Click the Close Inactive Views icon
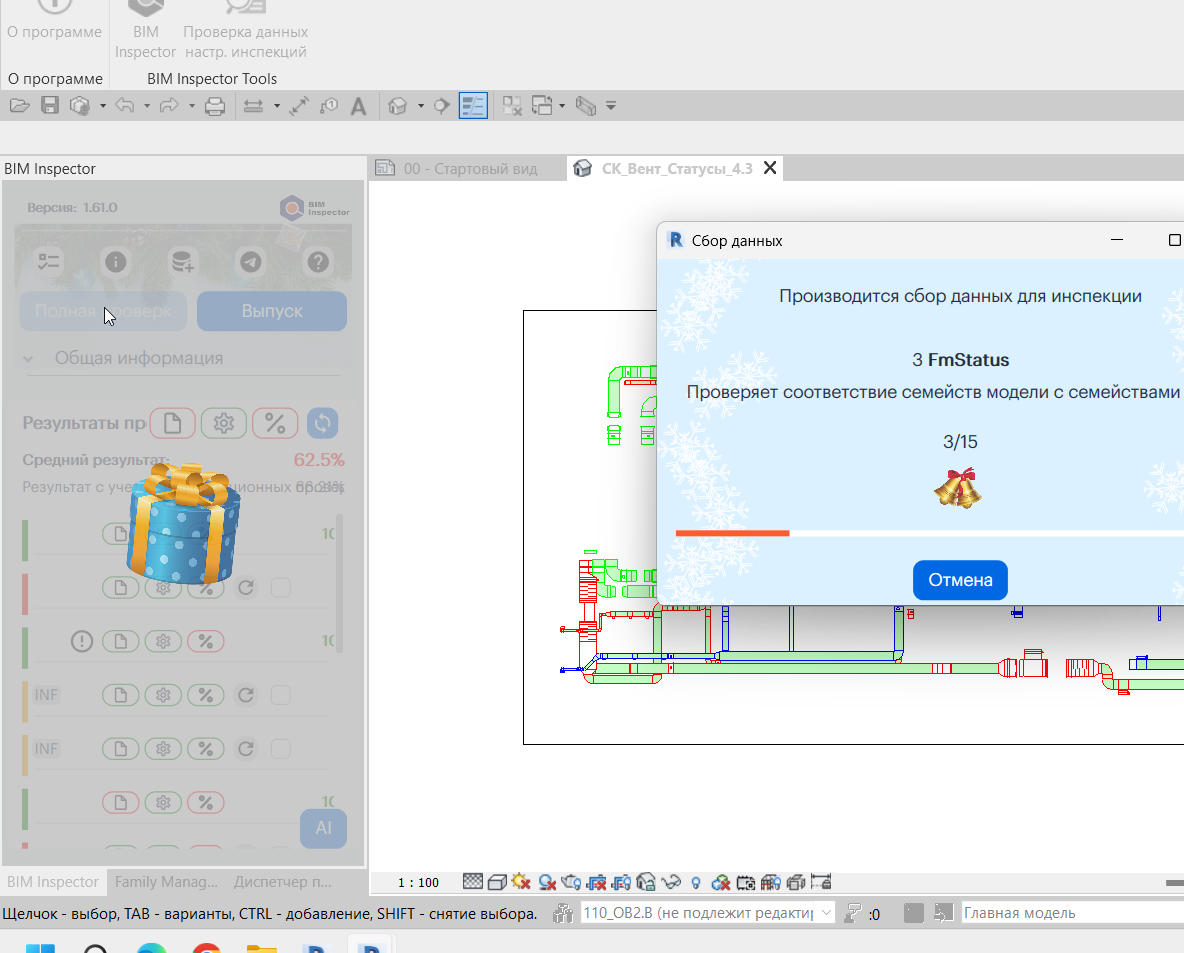Screen dimensions: 1184x953 pyautogui.click(x=512, y=106)
